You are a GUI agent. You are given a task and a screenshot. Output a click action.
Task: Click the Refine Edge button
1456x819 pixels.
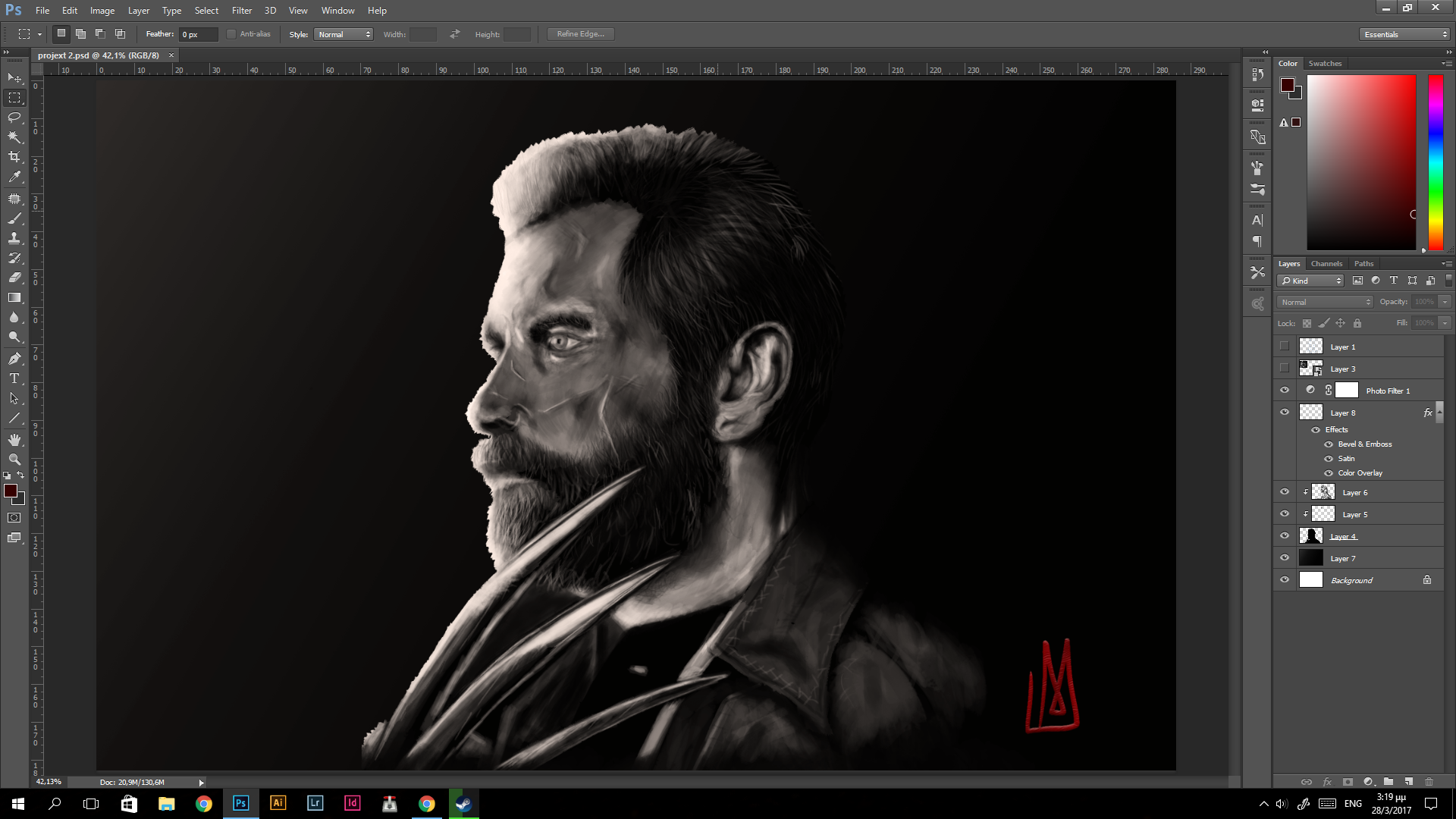(581, 34)
